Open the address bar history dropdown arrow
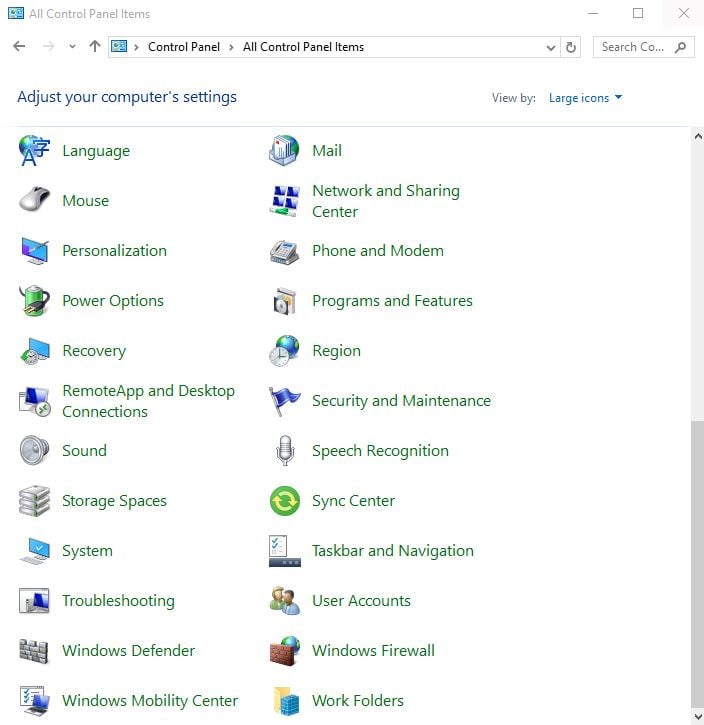 click(x=551, y=47)
